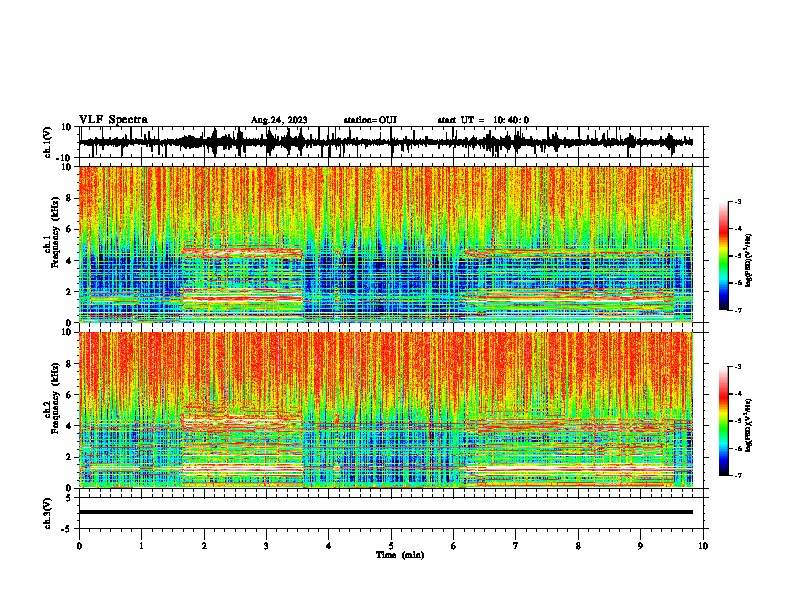Viewport: 792px width, 612px height.
Task: Click the "station=OUJ" header label
Action: pos(370,120)
